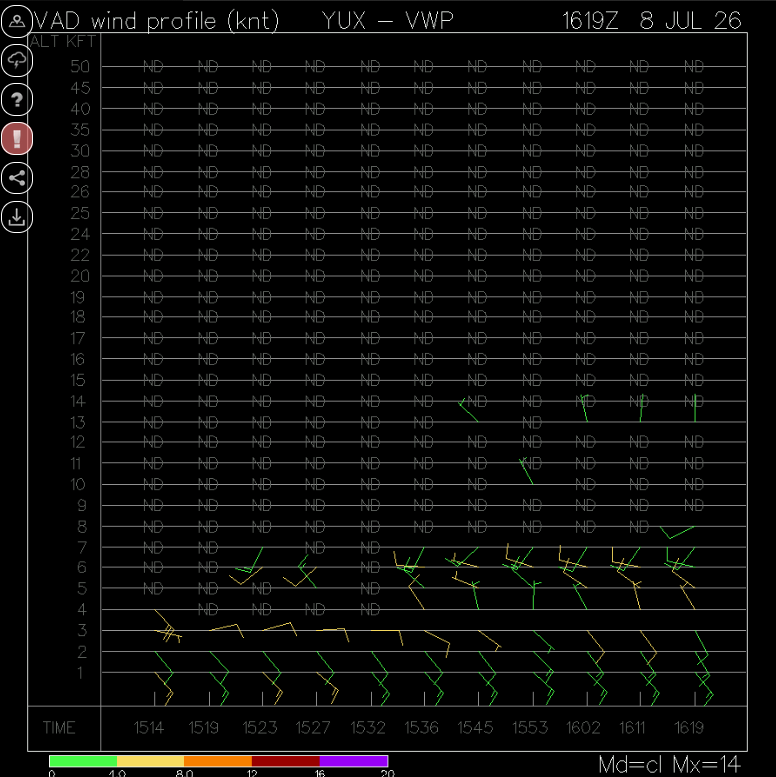
Task: Click the 22 altitude label
Action: click(80, 255)
